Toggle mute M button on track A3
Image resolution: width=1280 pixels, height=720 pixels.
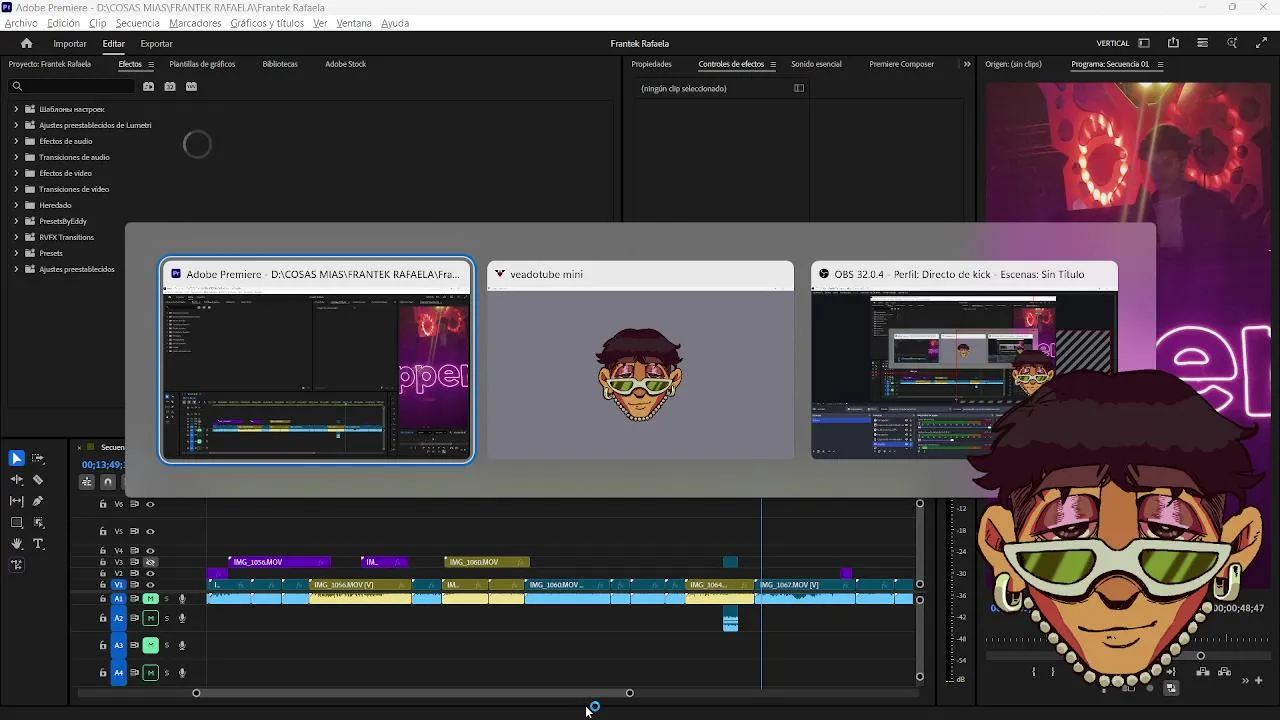point(151,645)
